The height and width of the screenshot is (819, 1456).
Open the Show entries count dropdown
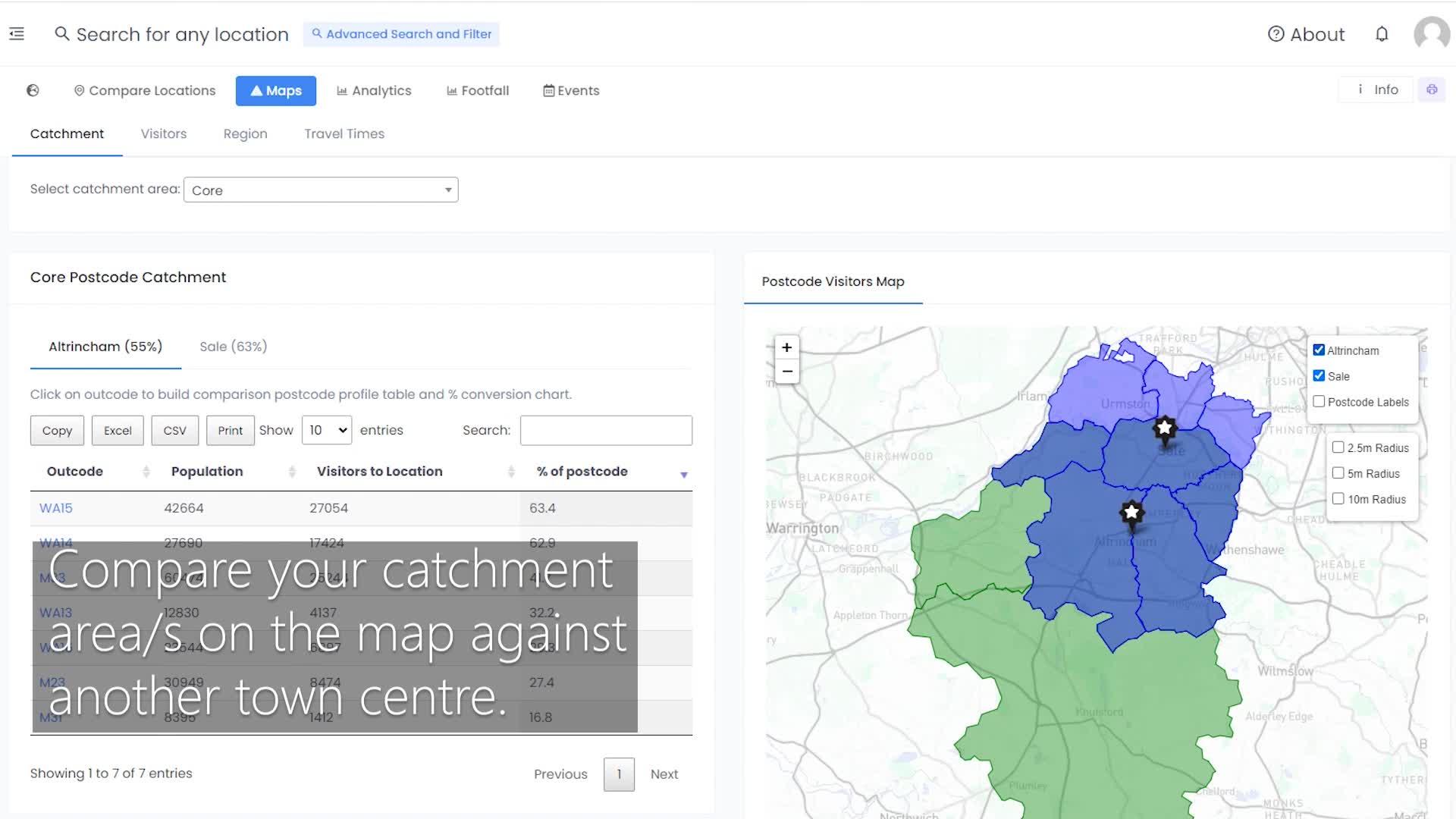pyautogui.click(x=327, y=430)
